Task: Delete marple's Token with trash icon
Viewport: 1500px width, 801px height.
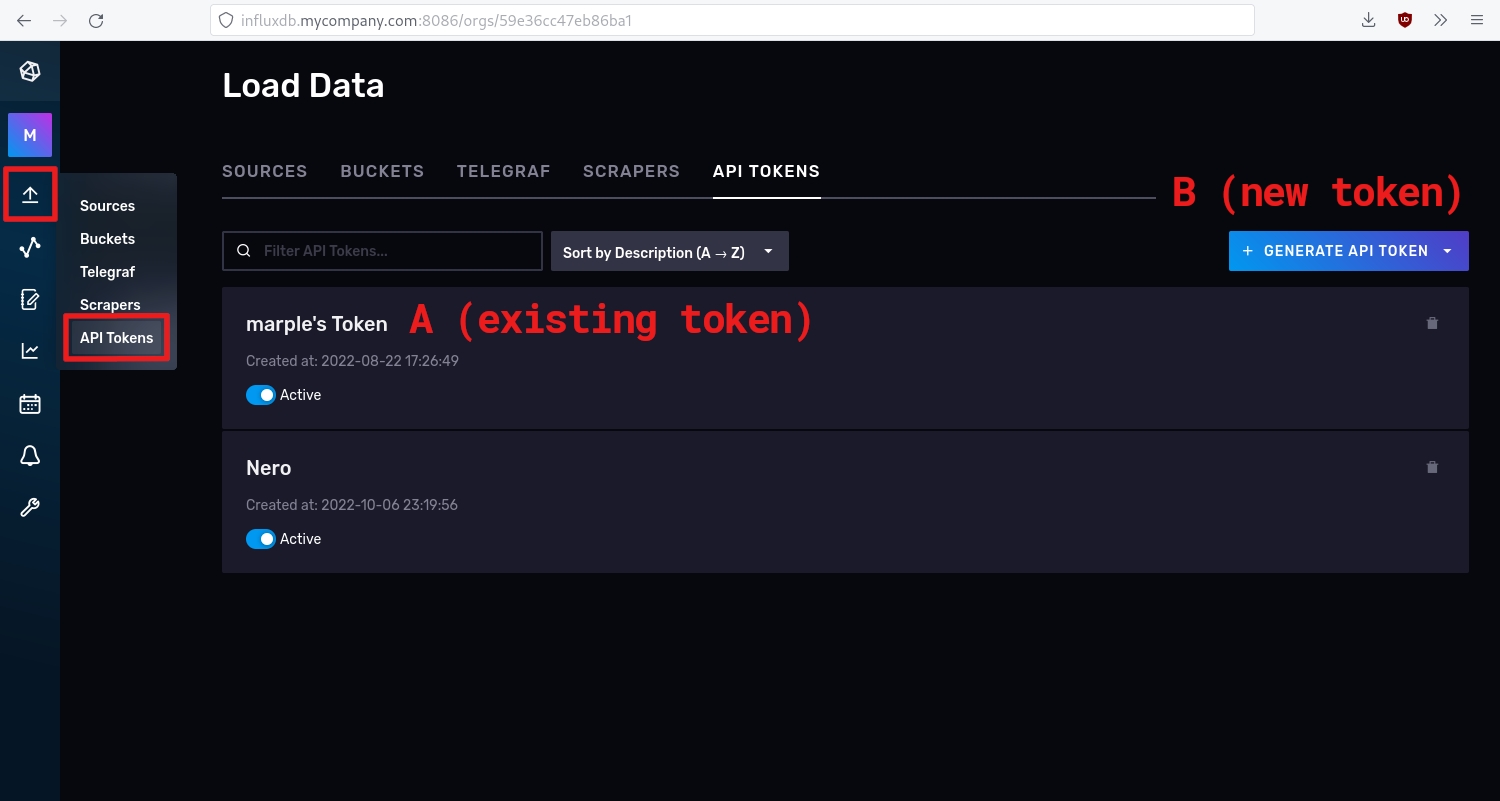Action: coord(1432,323)
